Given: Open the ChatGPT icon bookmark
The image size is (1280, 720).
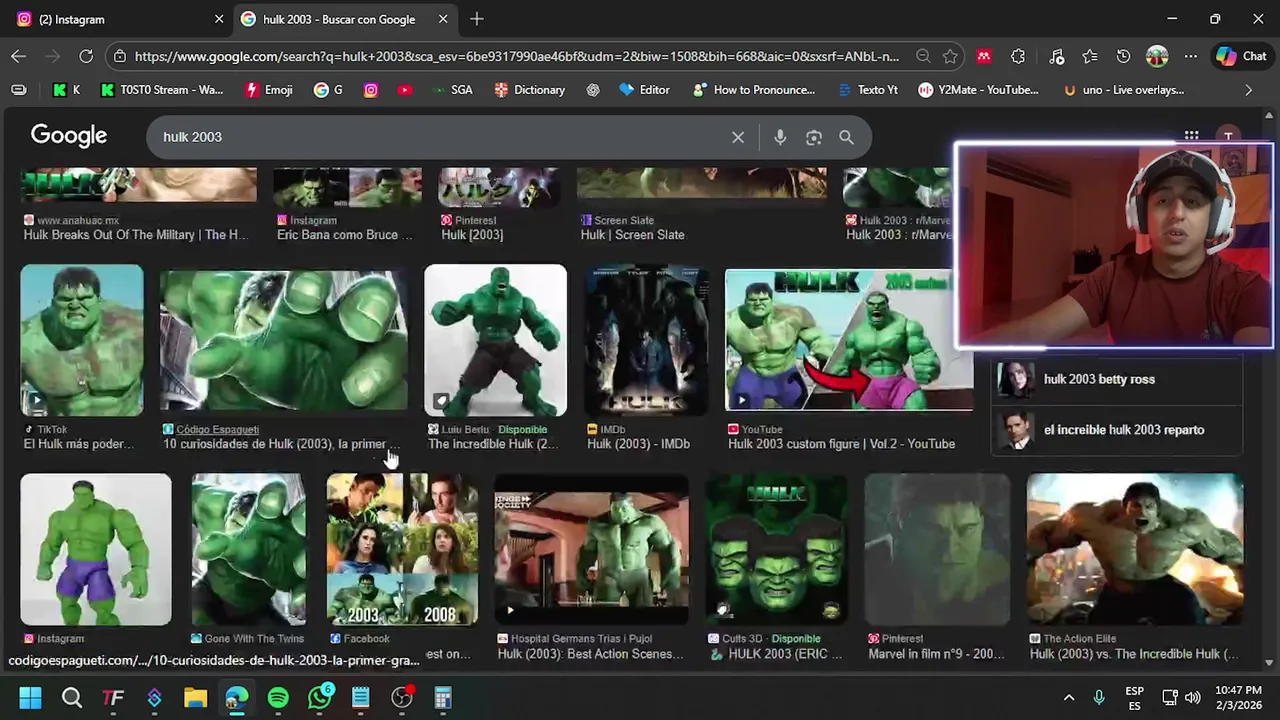Looking at the screenshot, I should pos(593,90).
